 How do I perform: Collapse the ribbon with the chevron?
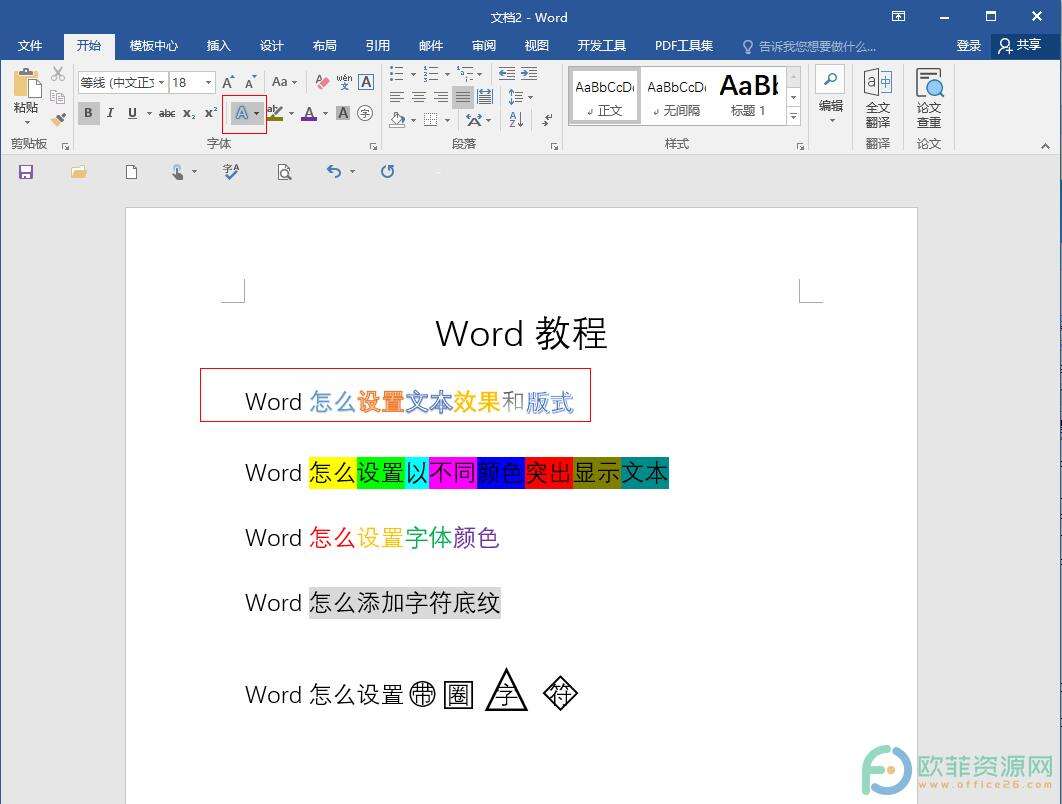point(1045,146)
